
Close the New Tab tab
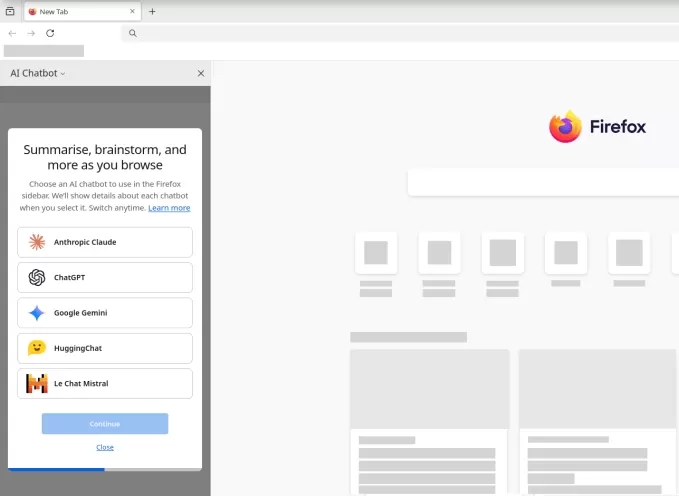point(132,11)
